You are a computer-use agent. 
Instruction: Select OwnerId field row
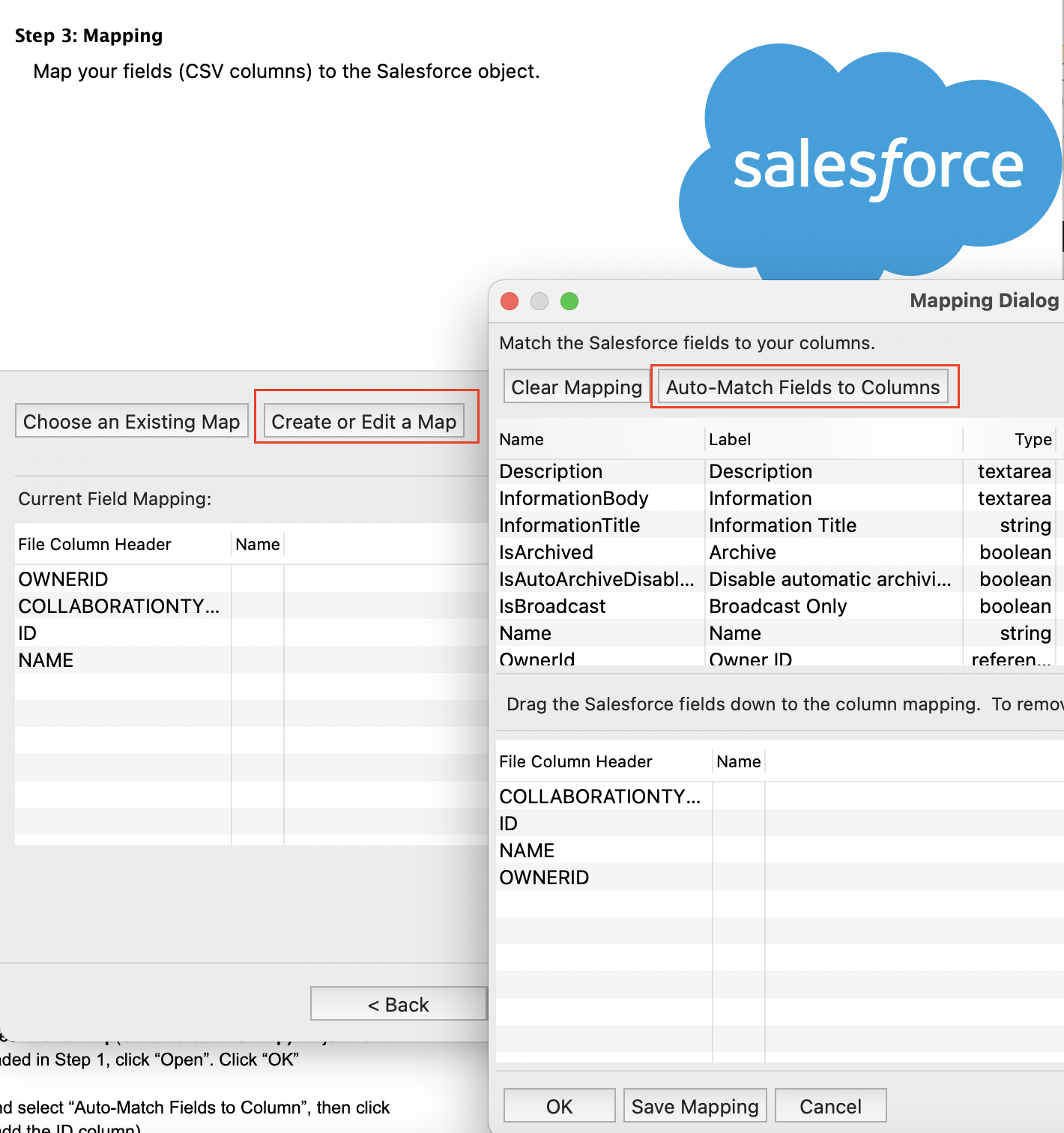click(x=779, y=656)
